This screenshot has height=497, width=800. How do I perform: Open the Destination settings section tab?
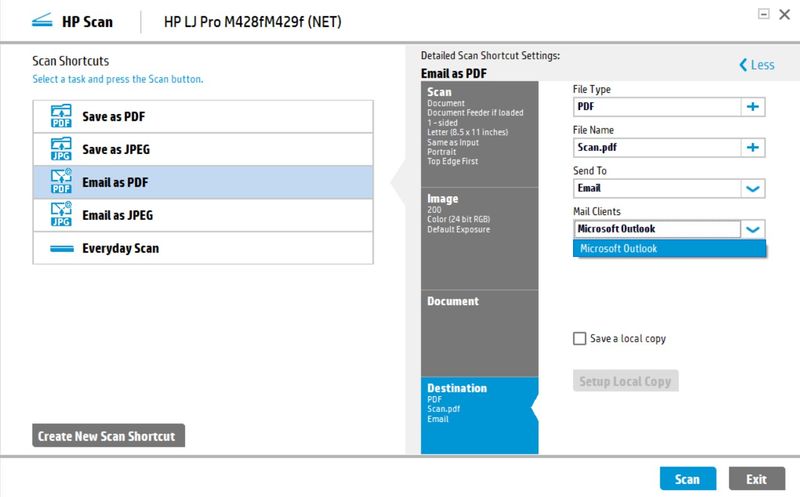[x=480, y=415]
